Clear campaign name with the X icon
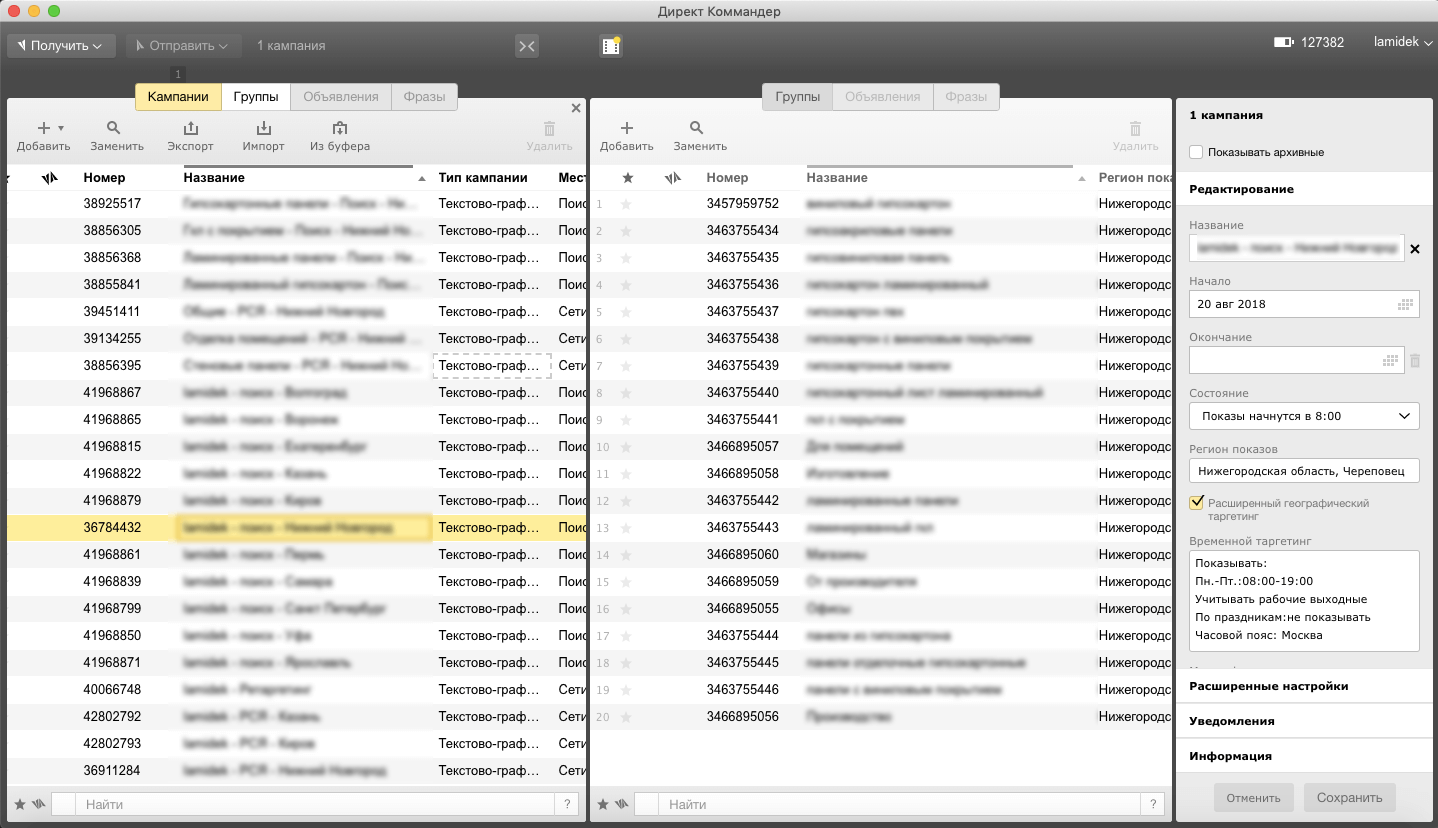This screenshot has height=828, width=1438. click(x=1414, y=249)
